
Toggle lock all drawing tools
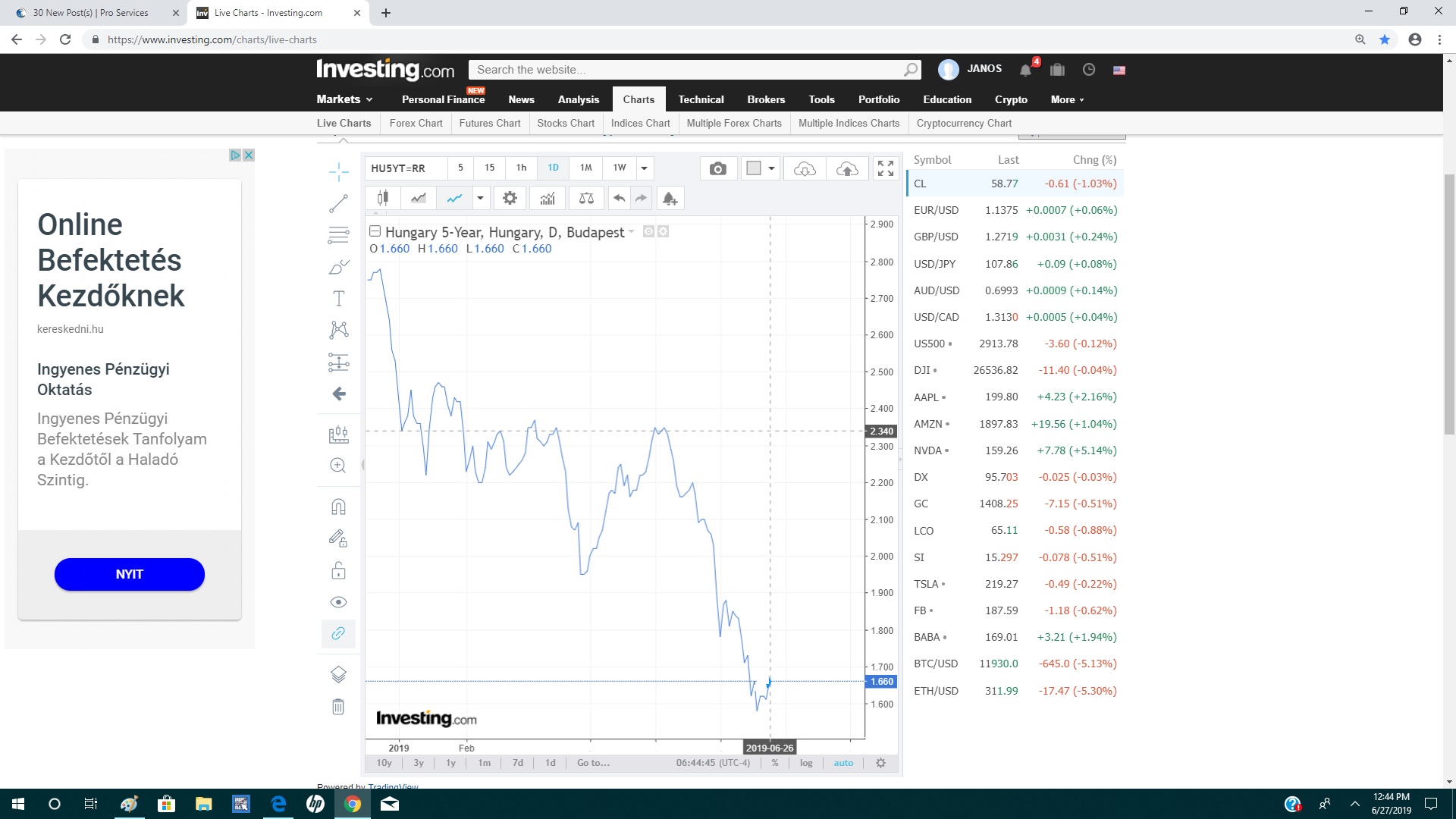point(339,570)
